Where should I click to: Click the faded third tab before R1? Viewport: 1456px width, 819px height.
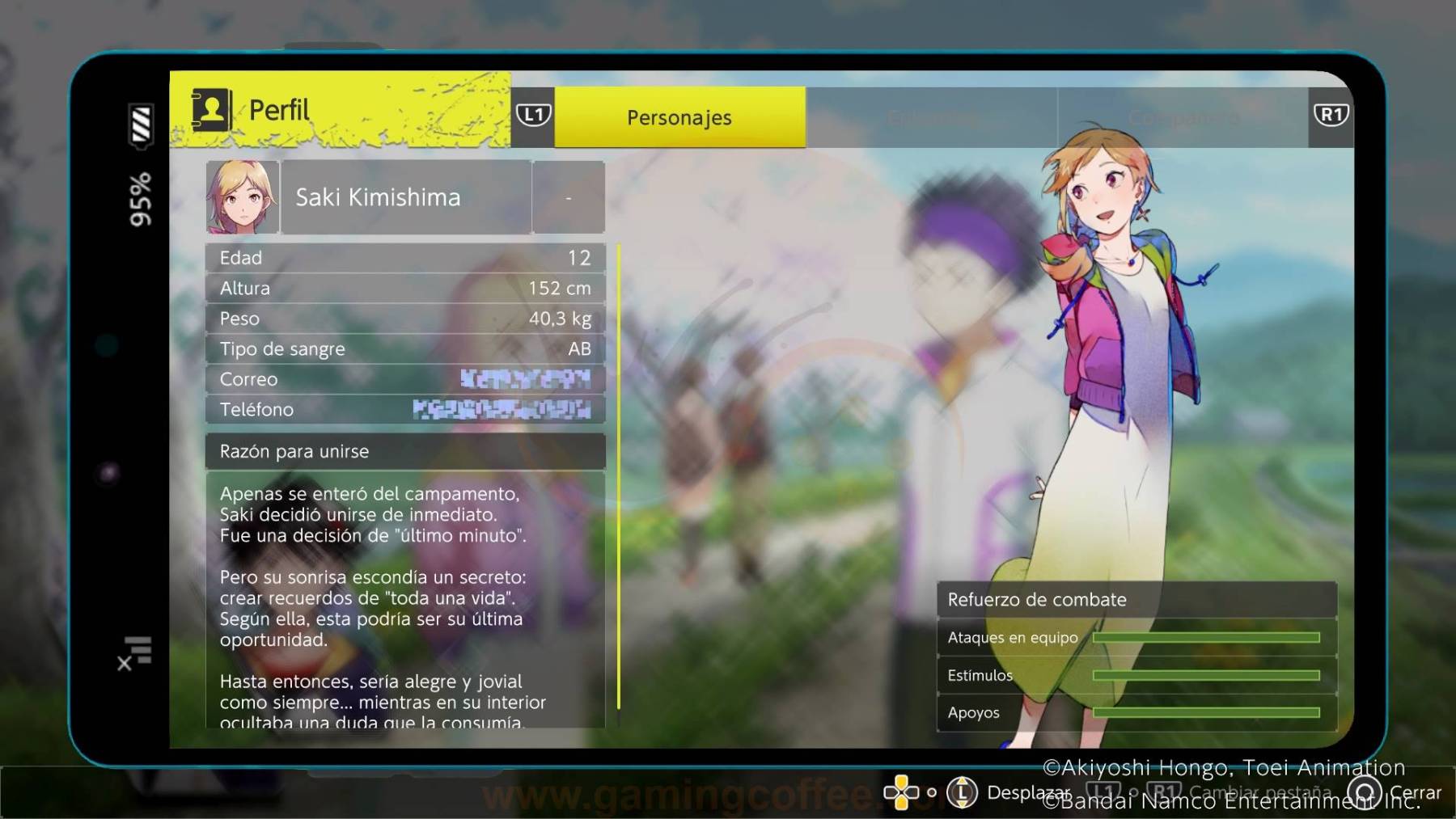coord(1183,117)
